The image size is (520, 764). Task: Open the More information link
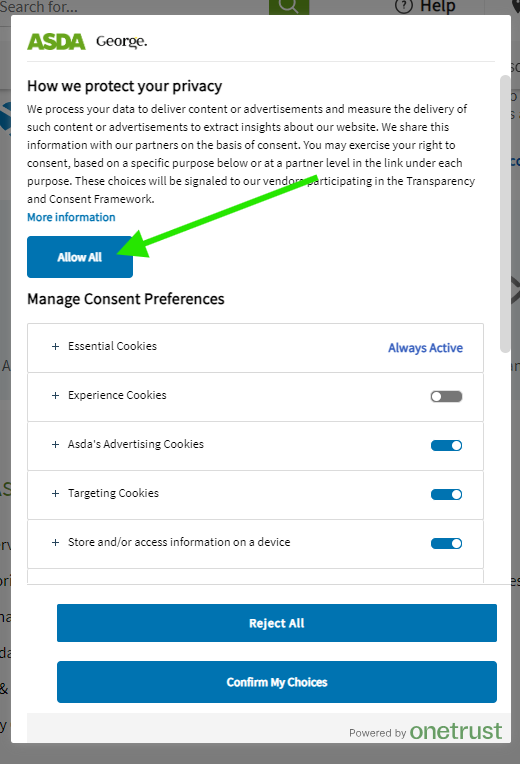tap(71, 217)
